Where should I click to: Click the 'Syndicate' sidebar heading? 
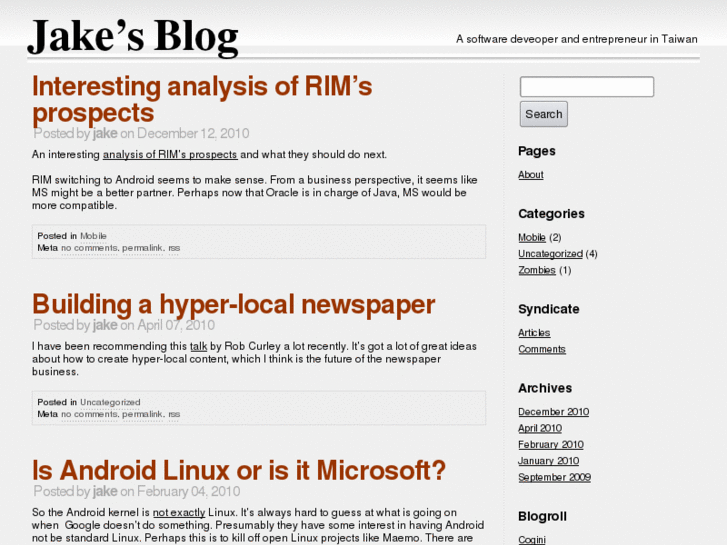coord(549,309)
